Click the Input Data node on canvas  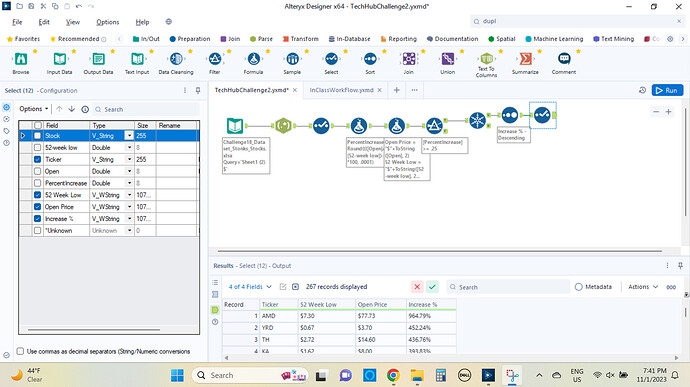point(235,126)
